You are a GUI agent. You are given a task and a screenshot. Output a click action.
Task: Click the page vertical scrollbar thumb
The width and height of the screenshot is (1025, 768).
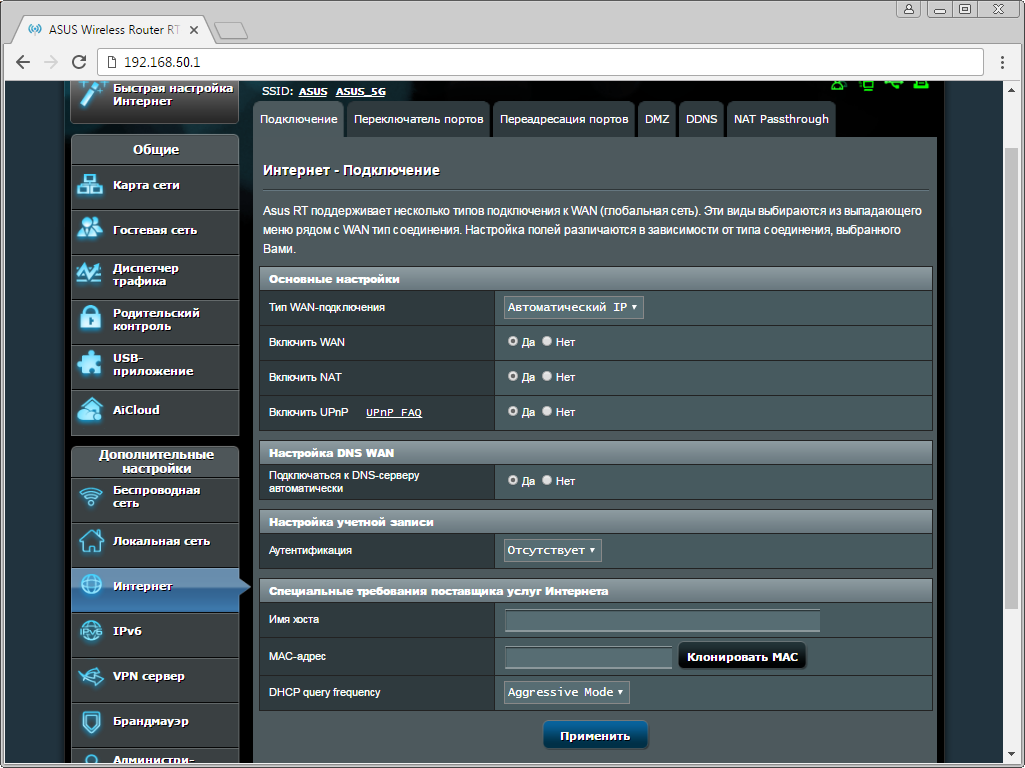point(1011,379)
